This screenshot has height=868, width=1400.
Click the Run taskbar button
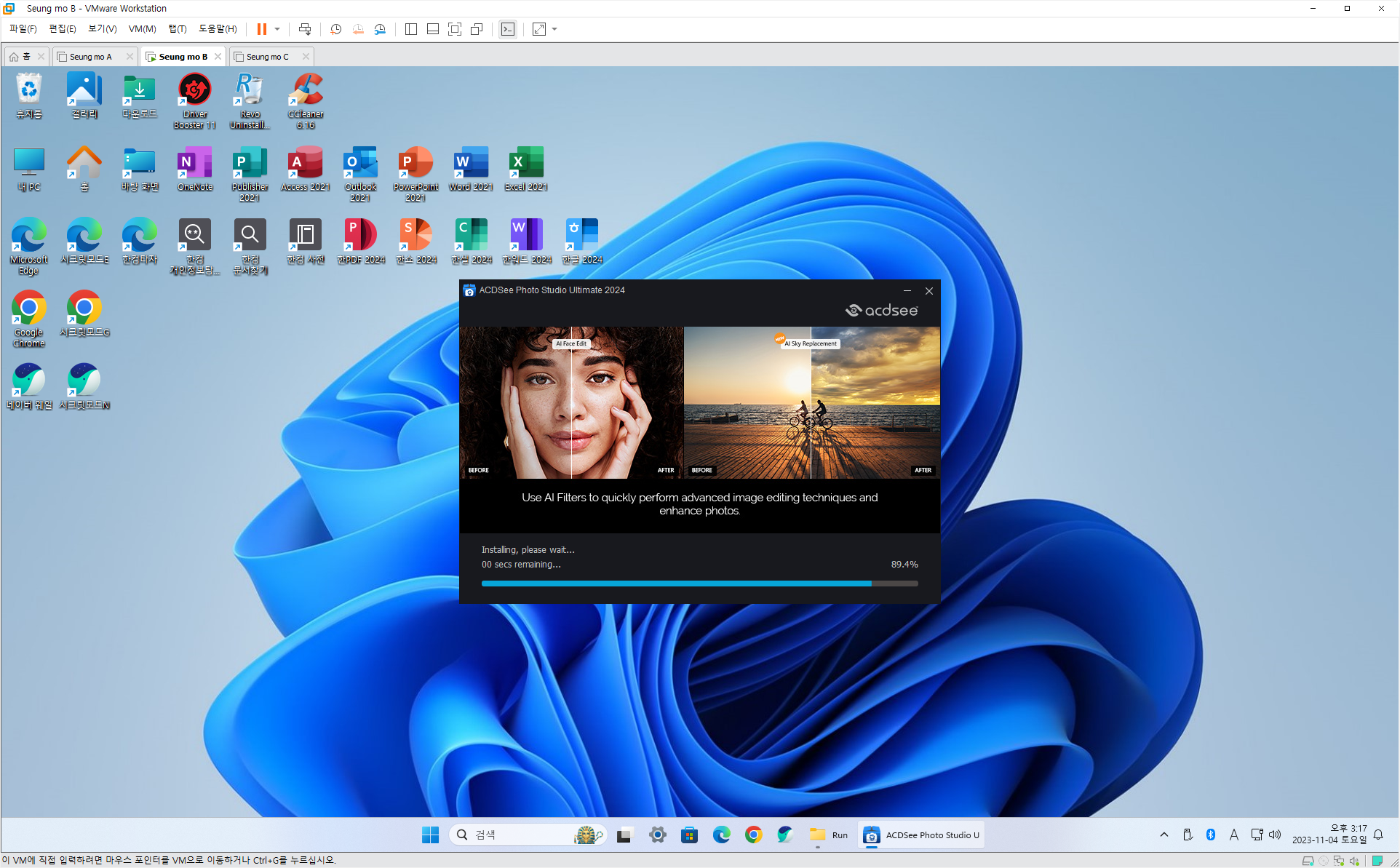pos(829,835)
